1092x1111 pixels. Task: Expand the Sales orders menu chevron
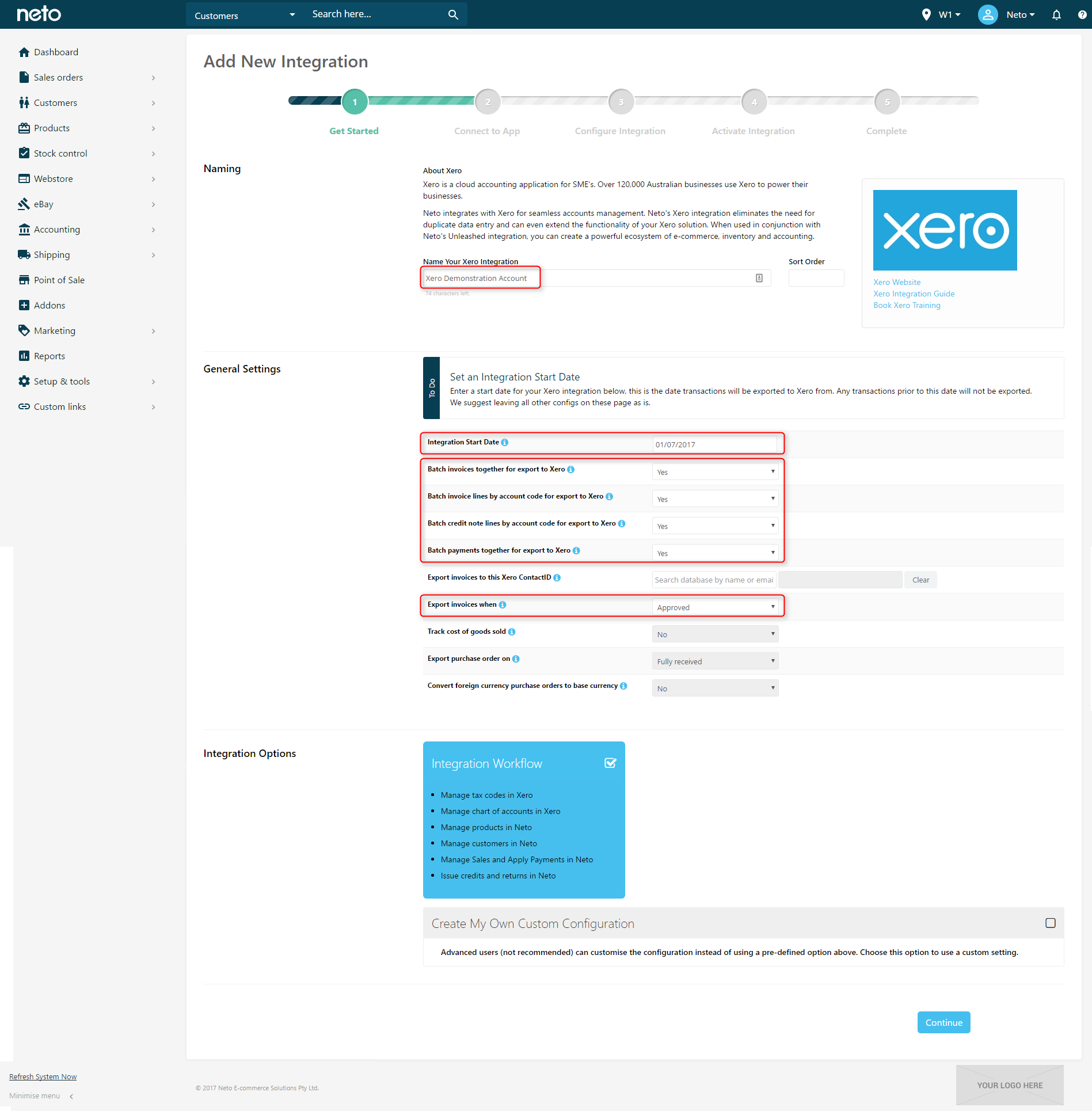[x=153, y=78]
